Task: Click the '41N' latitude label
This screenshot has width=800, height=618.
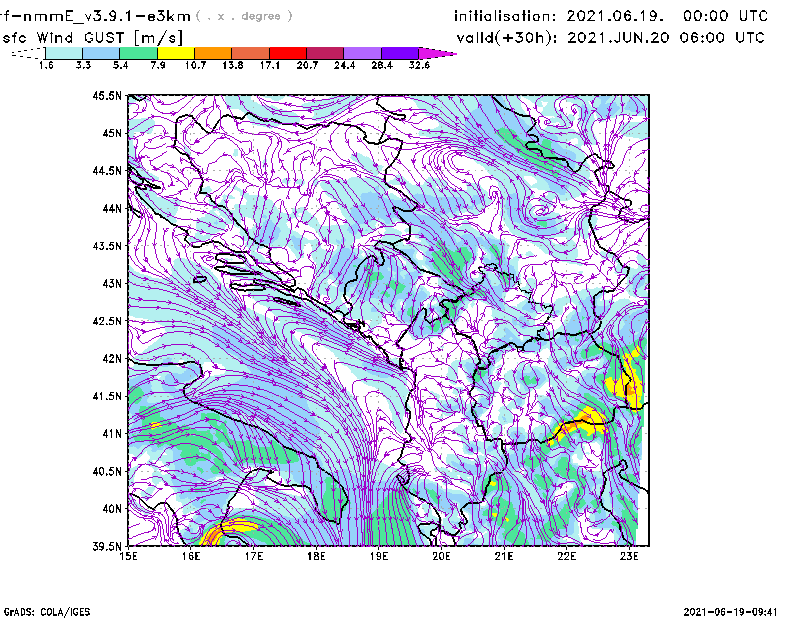Action: click(112, 434)
